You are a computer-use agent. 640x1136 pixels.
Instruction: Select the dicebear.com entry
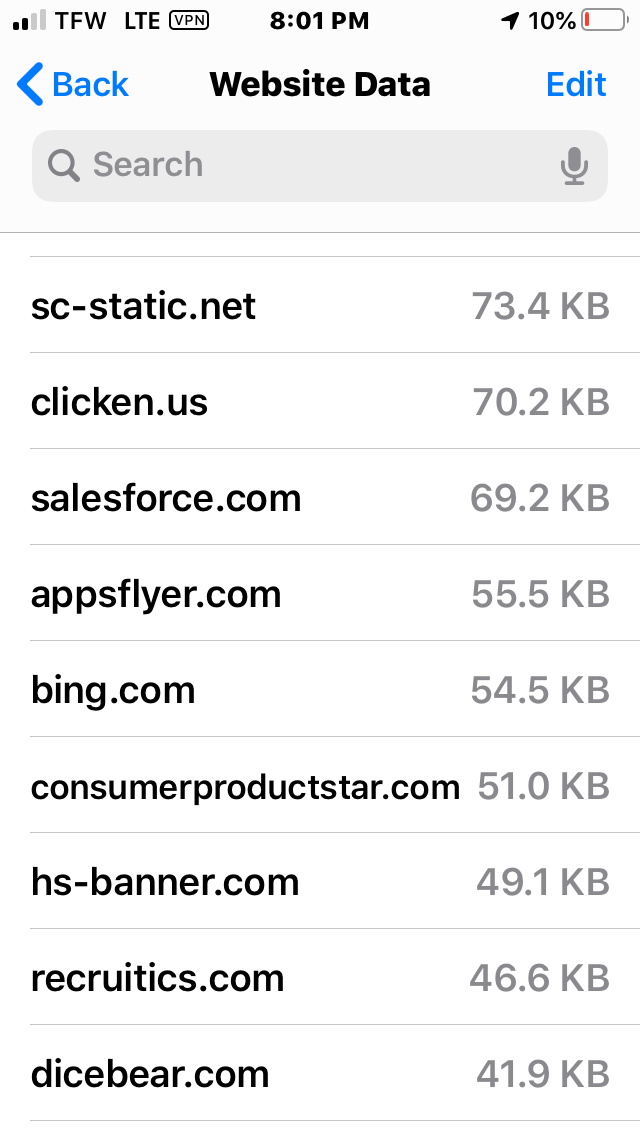[320, 1073]
